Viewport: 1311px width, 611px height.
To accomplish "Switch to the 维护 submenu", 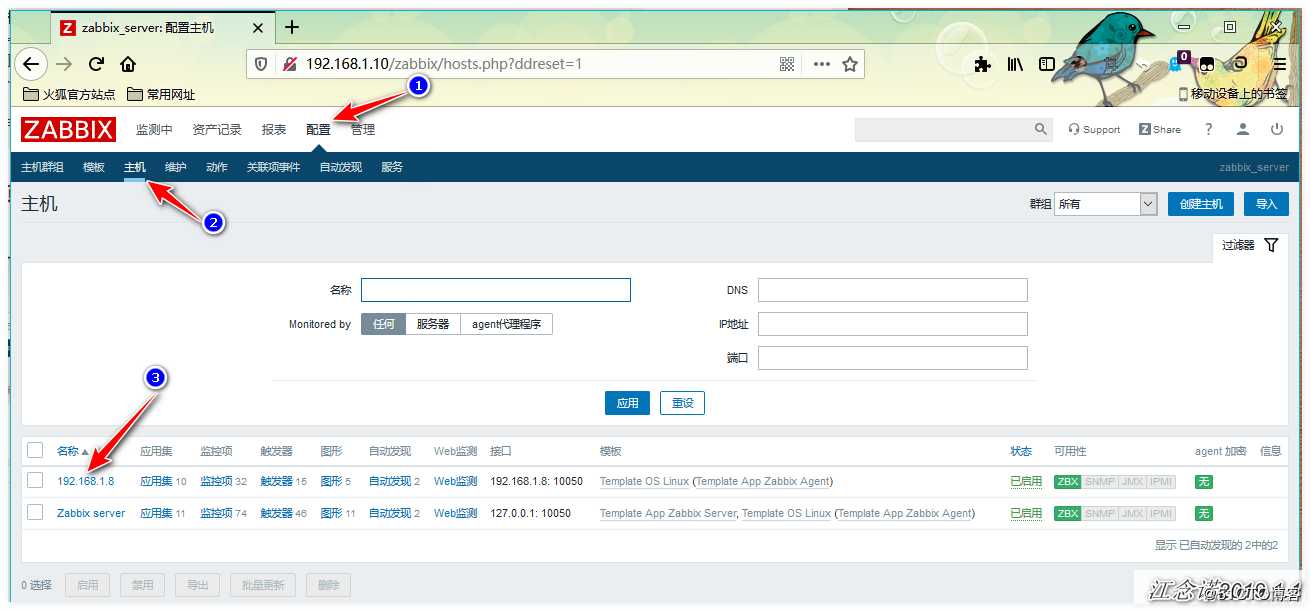I will (176, 167).
